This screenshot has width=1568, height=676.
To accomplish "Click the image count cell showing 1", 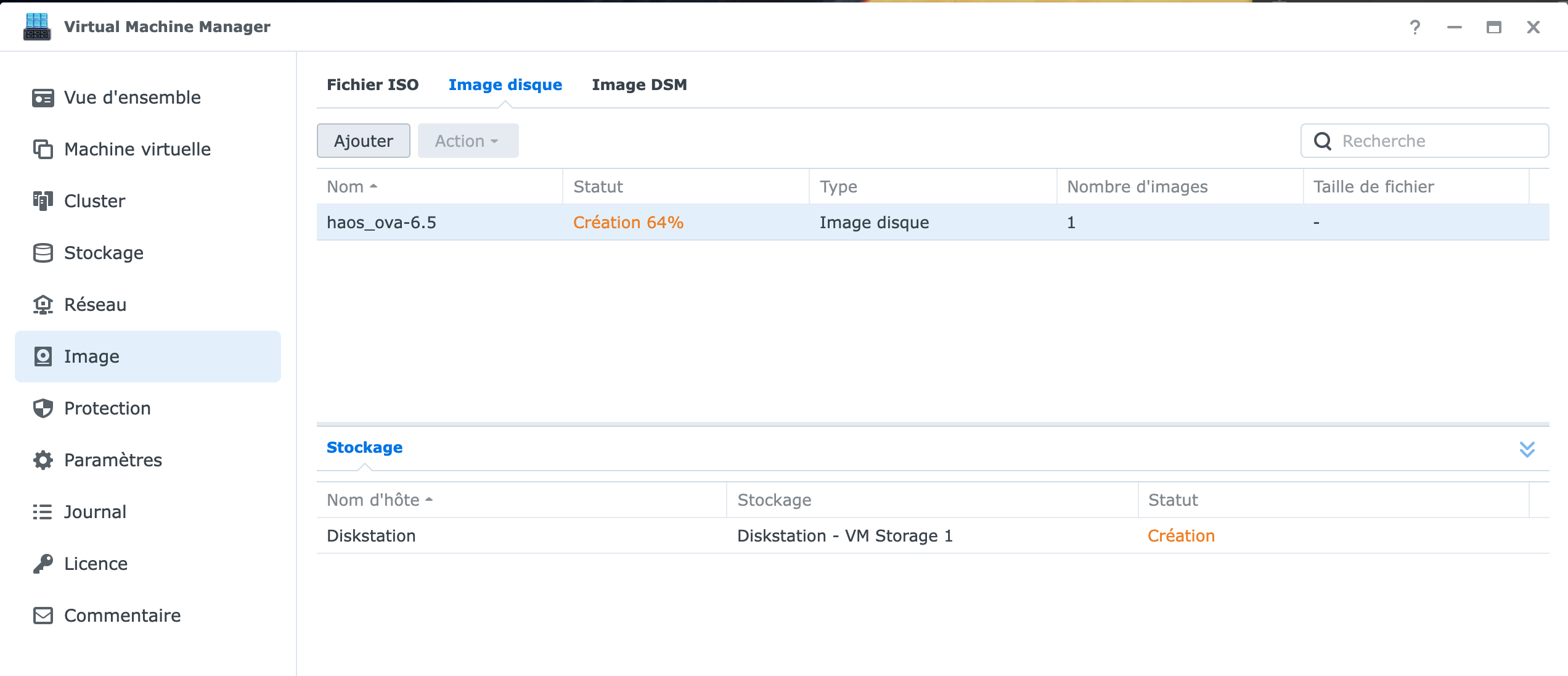I will click(1071, 223).
